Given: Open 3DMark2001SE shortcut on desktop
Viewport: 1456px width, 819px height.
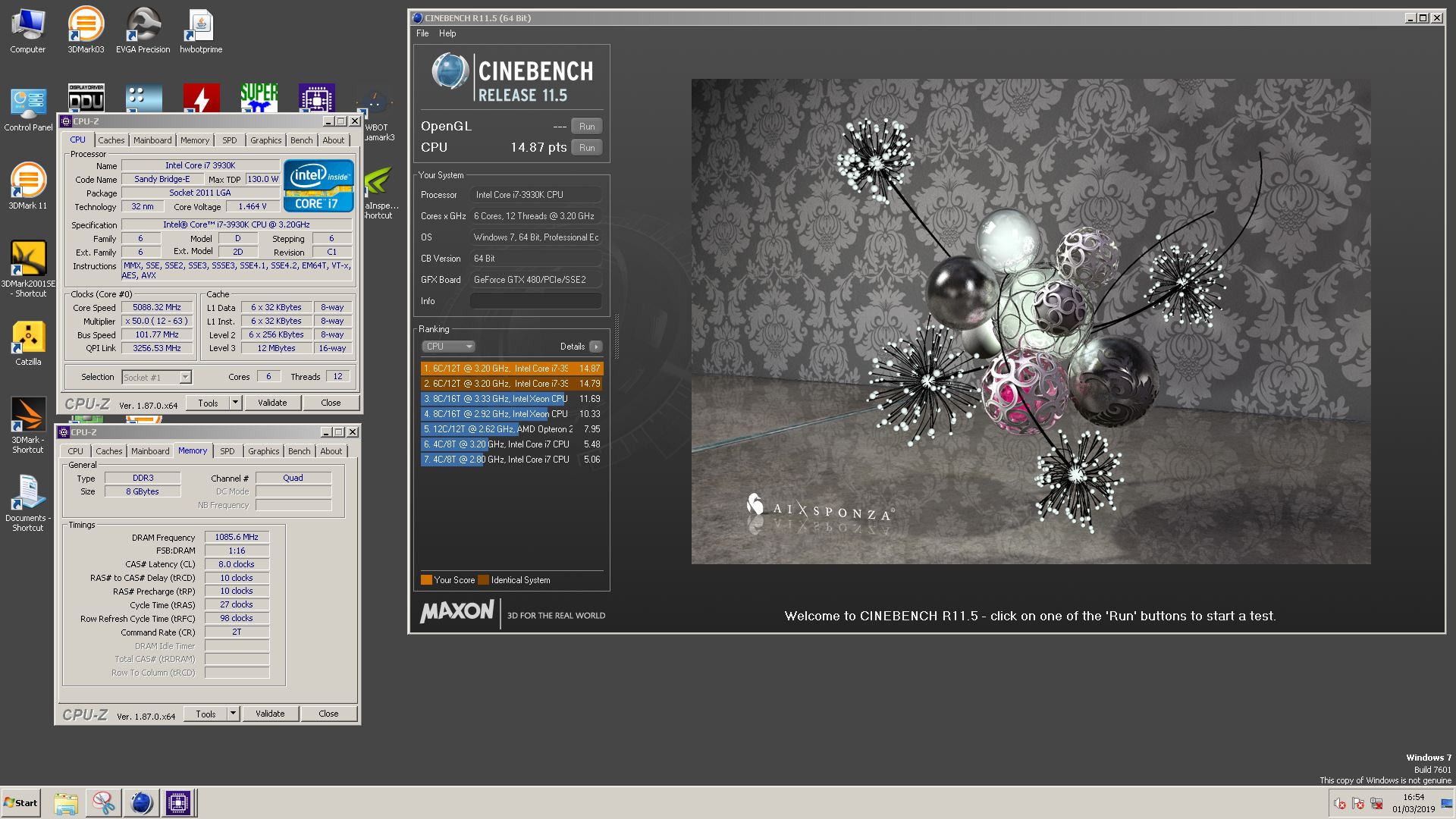Looking at the screenshot, I should 28,269.
